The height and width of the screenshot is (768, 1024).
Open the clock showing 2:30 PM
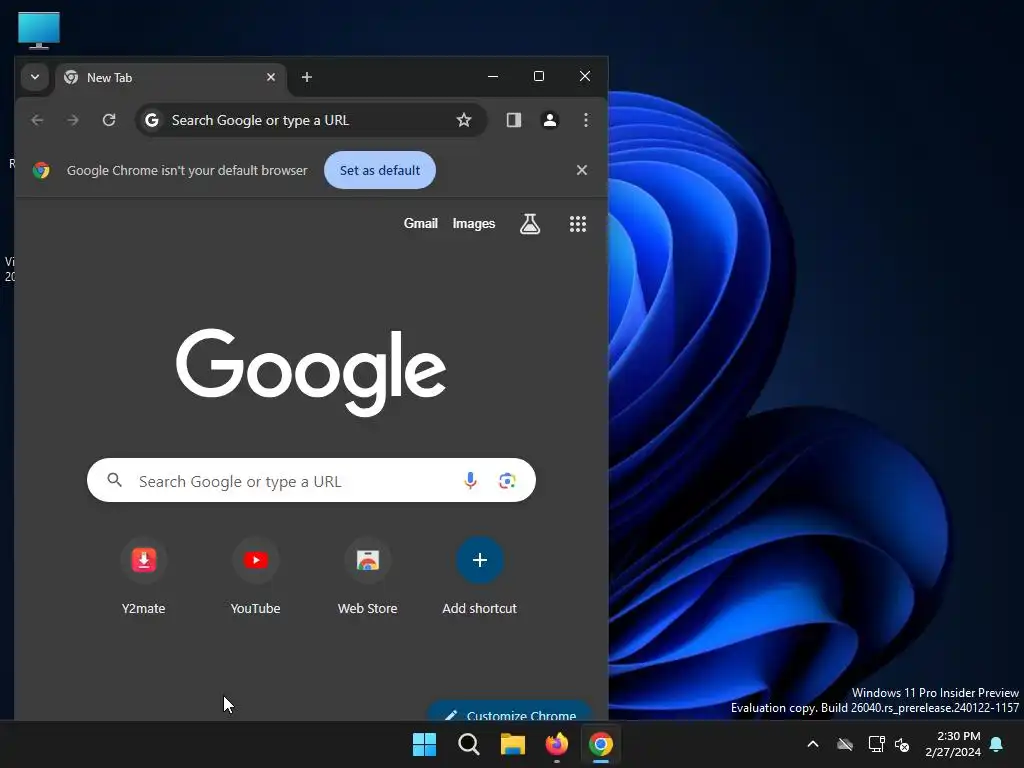[953, 744]
